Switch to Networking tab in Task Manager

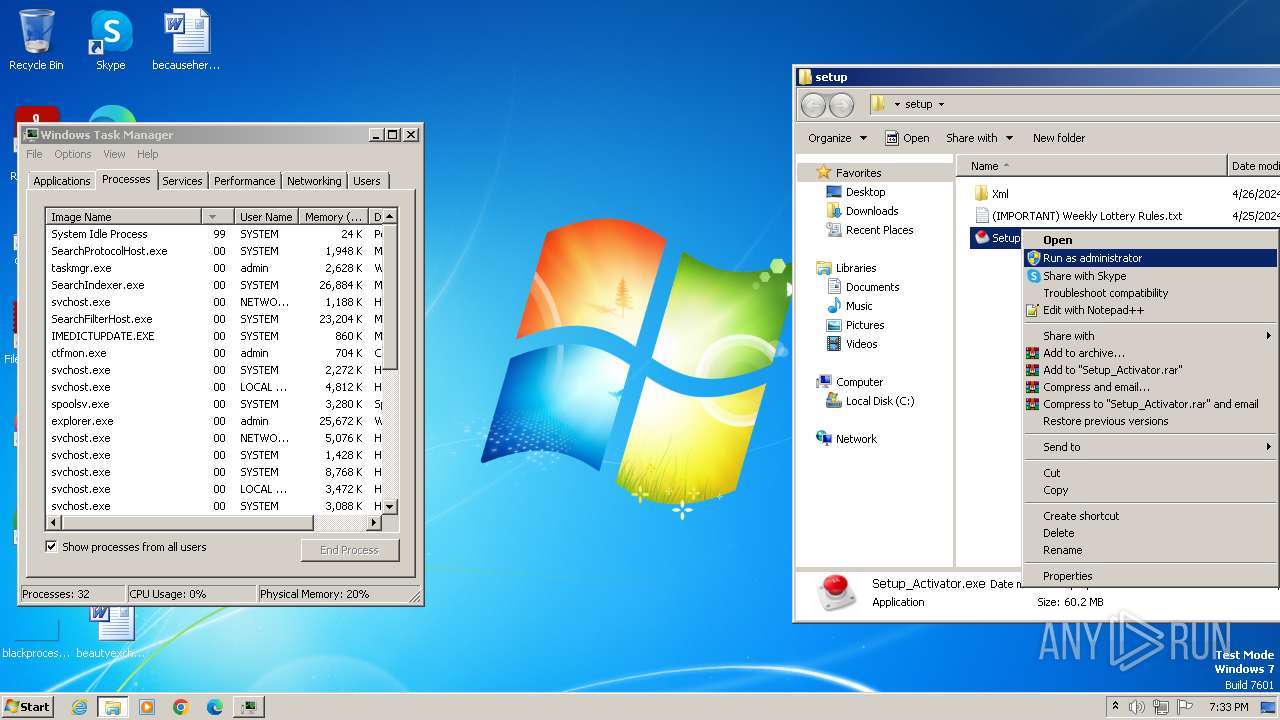pyautogui.click(x=314, y=181)
